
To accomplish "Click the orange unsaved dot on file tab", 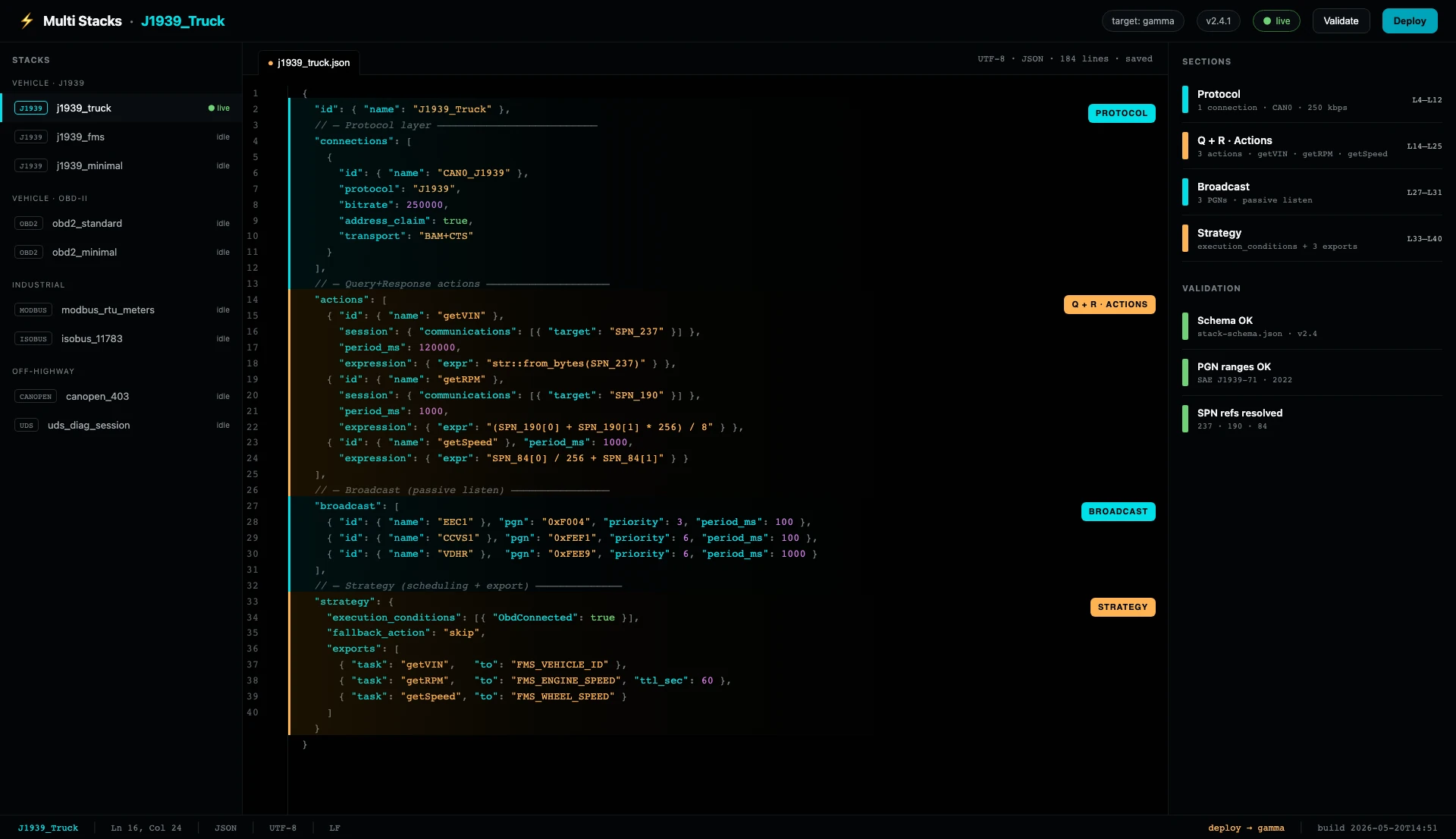I will click(x=271, y=63).
